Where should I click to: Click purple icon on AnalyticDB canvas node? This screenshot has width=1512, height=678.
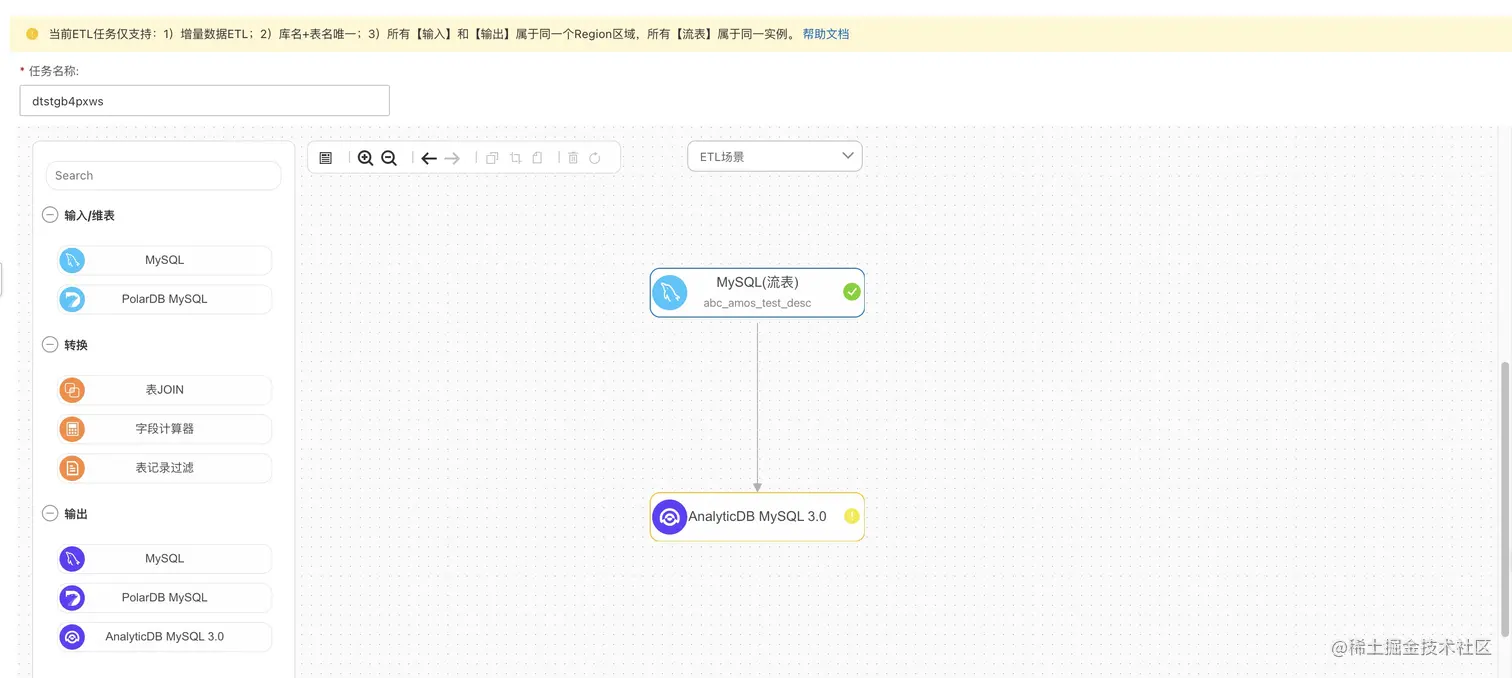pos(670,517)
